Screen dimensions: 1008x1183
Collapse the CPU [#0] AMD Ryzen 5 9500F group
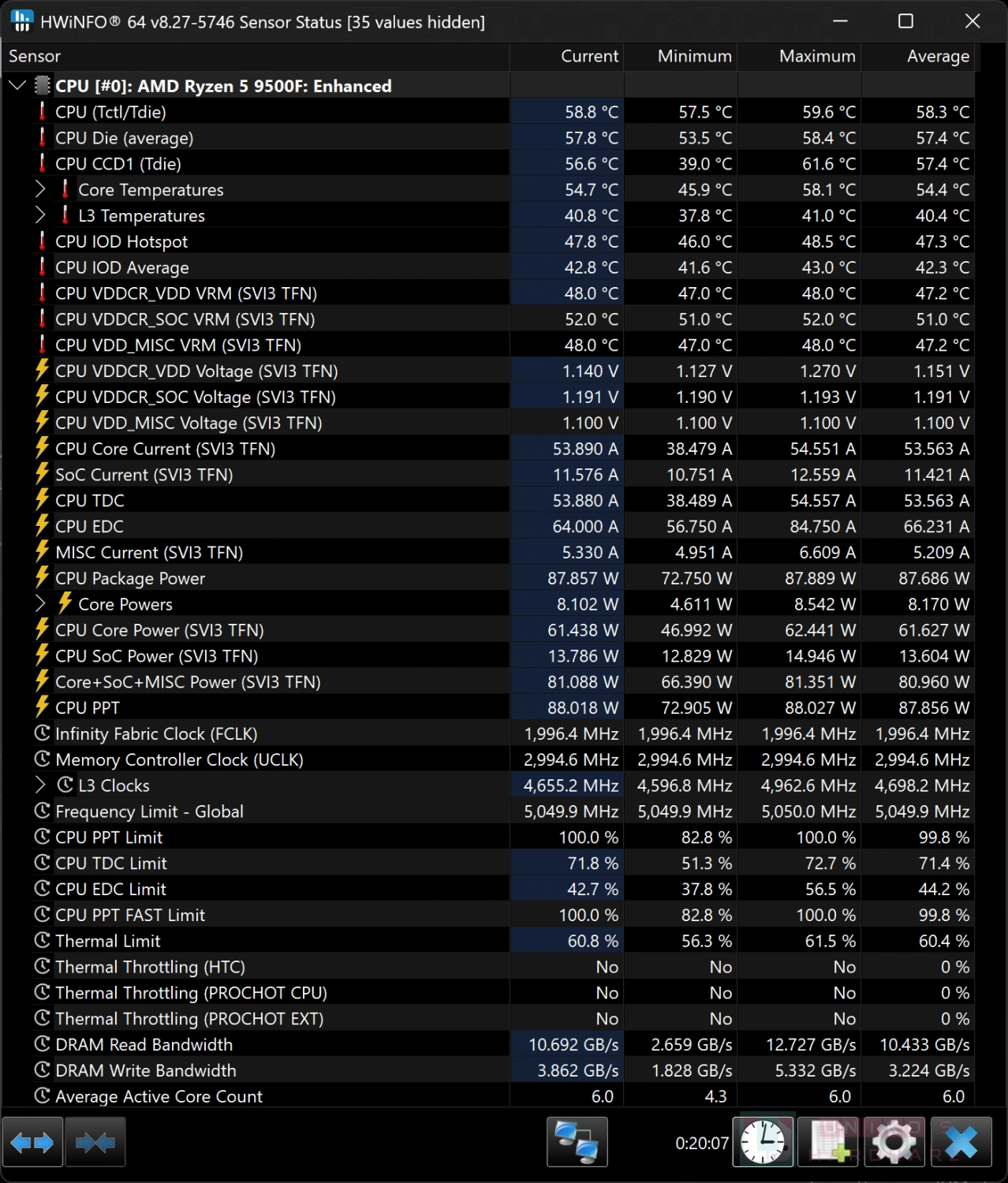click(17, 85)
